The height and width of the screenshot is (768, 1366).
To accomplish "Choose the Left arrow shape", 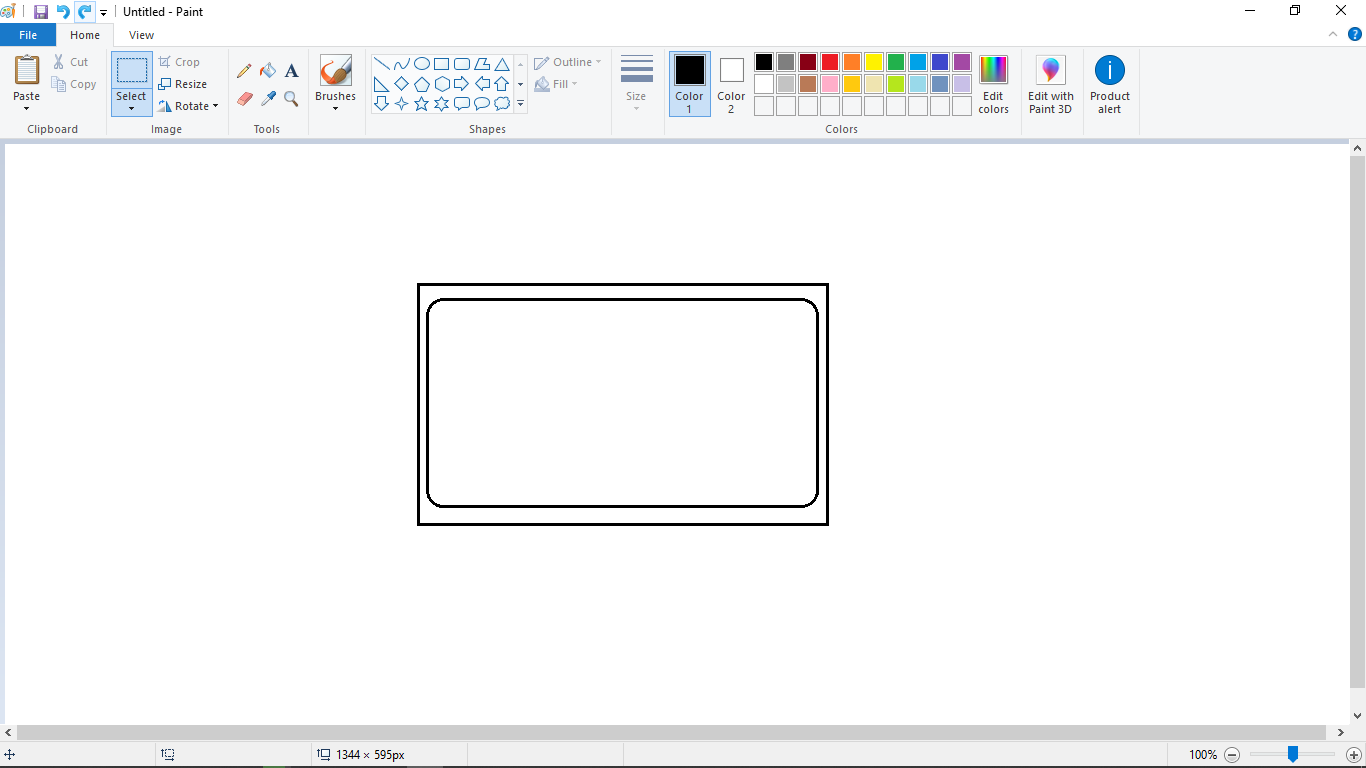I will pos(482,84).
